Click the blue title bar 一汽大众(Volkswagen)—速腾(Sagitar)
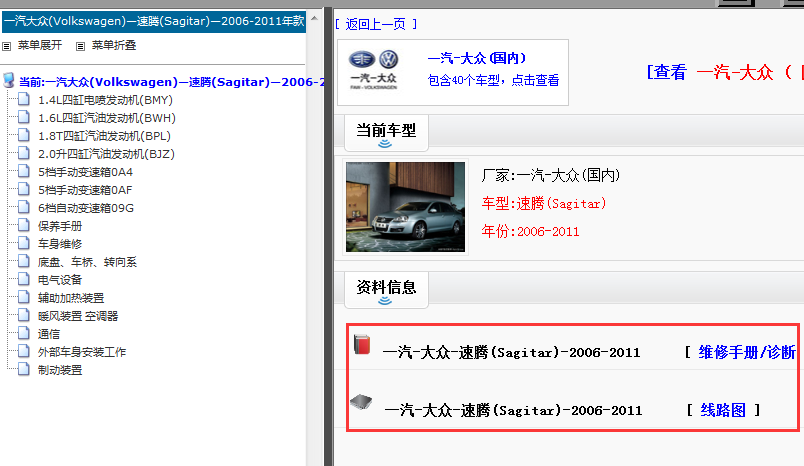Image resolution: width=804 pixels, height=466 pixels. pos(154,22)
